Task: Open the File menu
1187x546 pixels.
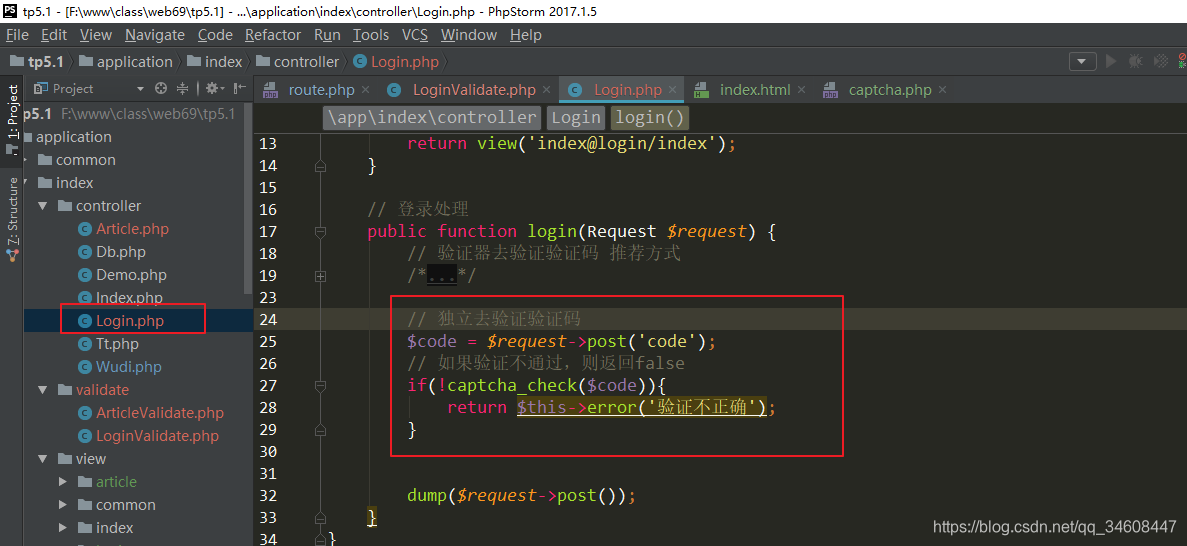Action: pyautogui.click(x=17, y=35)
